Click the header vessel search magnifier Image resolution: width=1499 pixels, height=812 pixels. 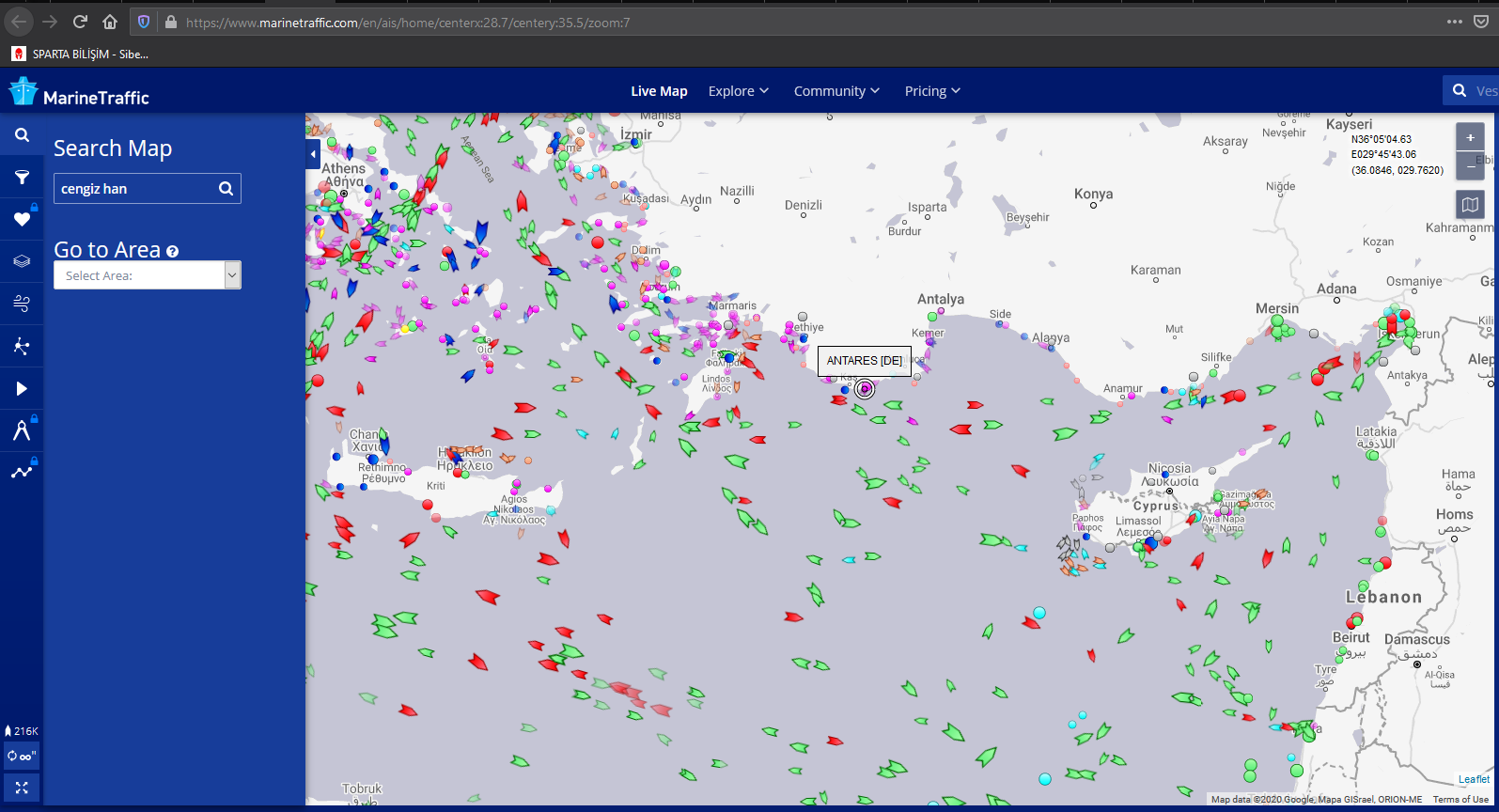[1460, 90]
